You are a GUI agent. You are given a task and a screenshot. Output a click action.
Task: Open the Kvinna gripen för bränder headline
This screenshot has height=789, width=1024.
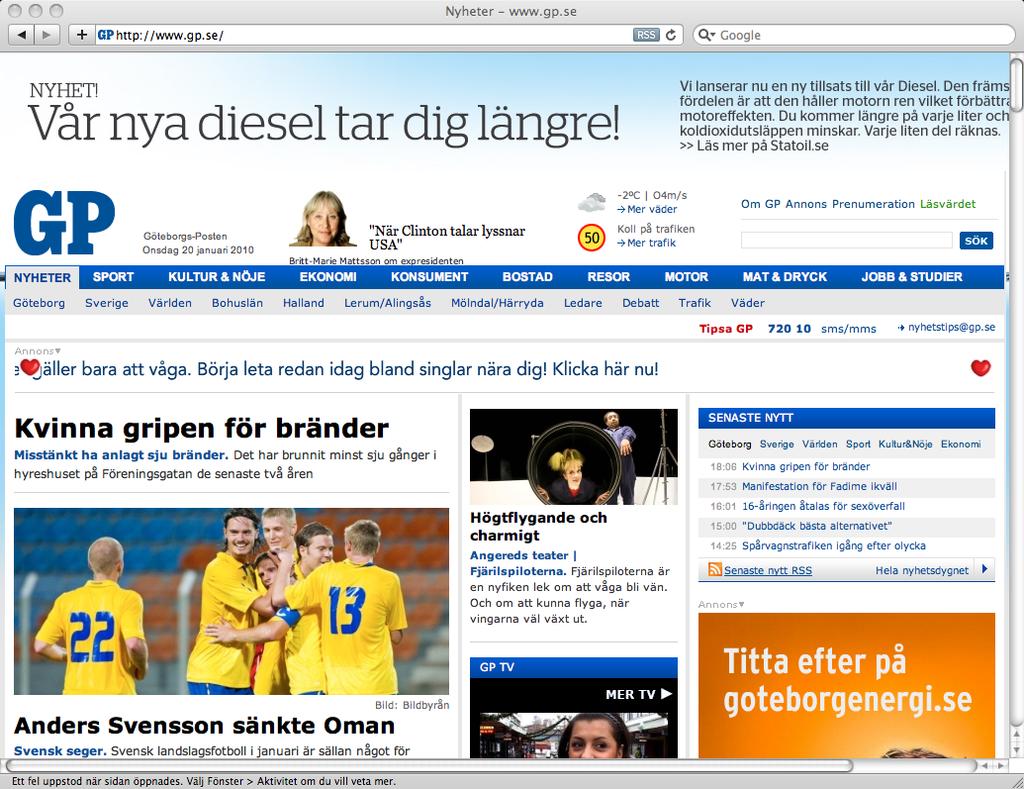click(x=202, y=428)
